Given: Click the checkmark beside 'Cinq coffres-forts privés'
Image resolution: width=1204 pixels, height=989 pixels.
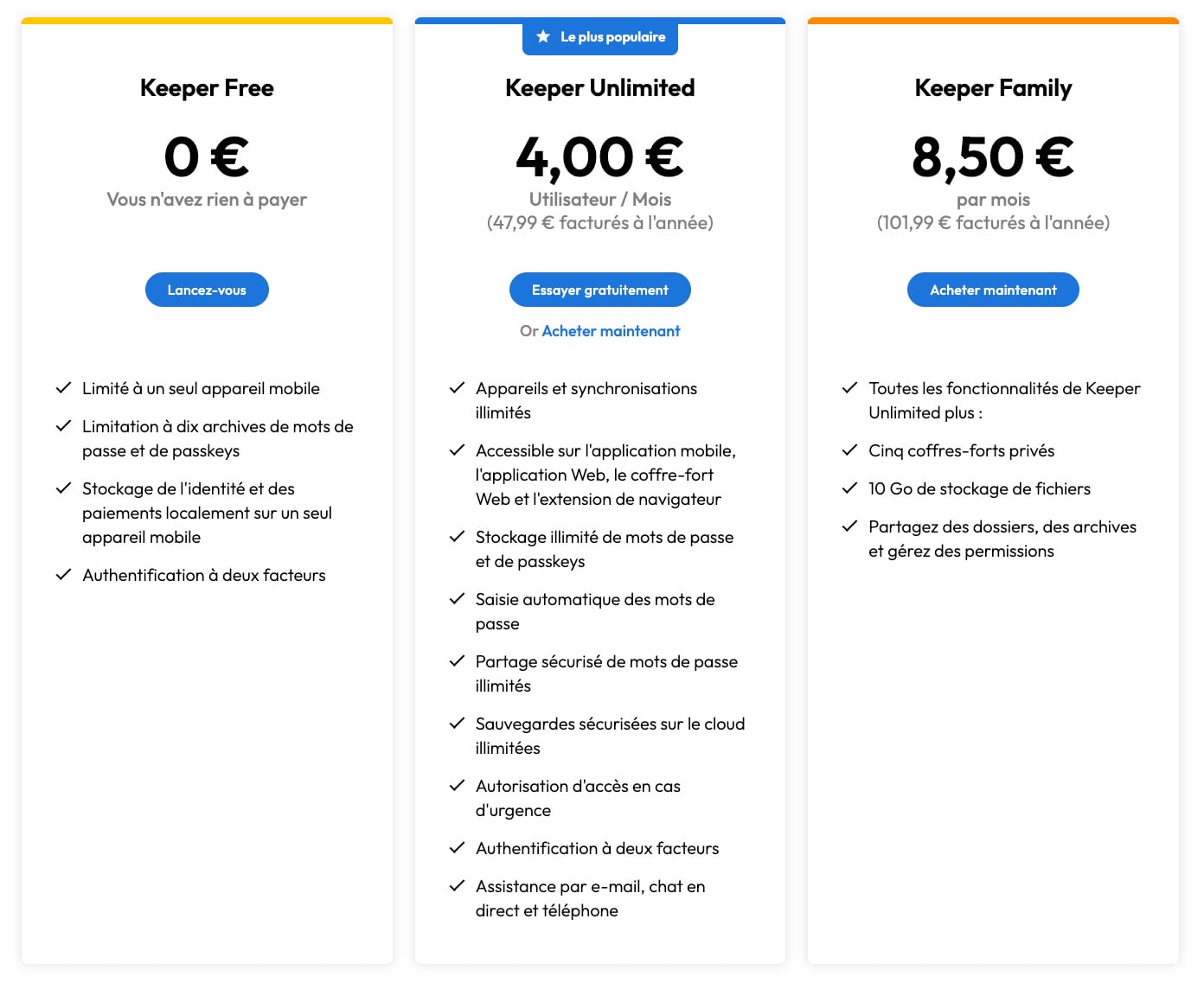Looking at the screenshot, I should point(849,450).
